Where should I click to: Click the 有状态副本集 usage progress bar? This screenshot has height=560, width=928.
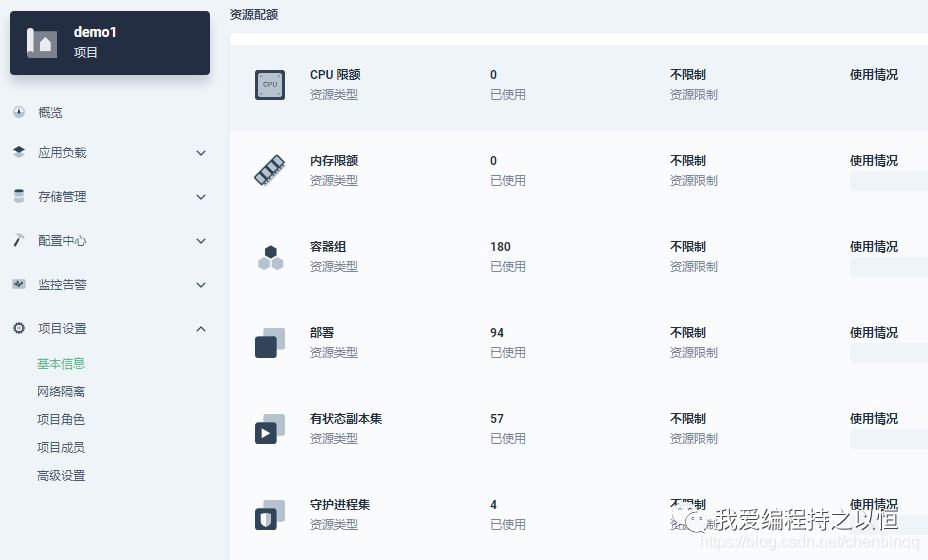[x=889, y=439]
